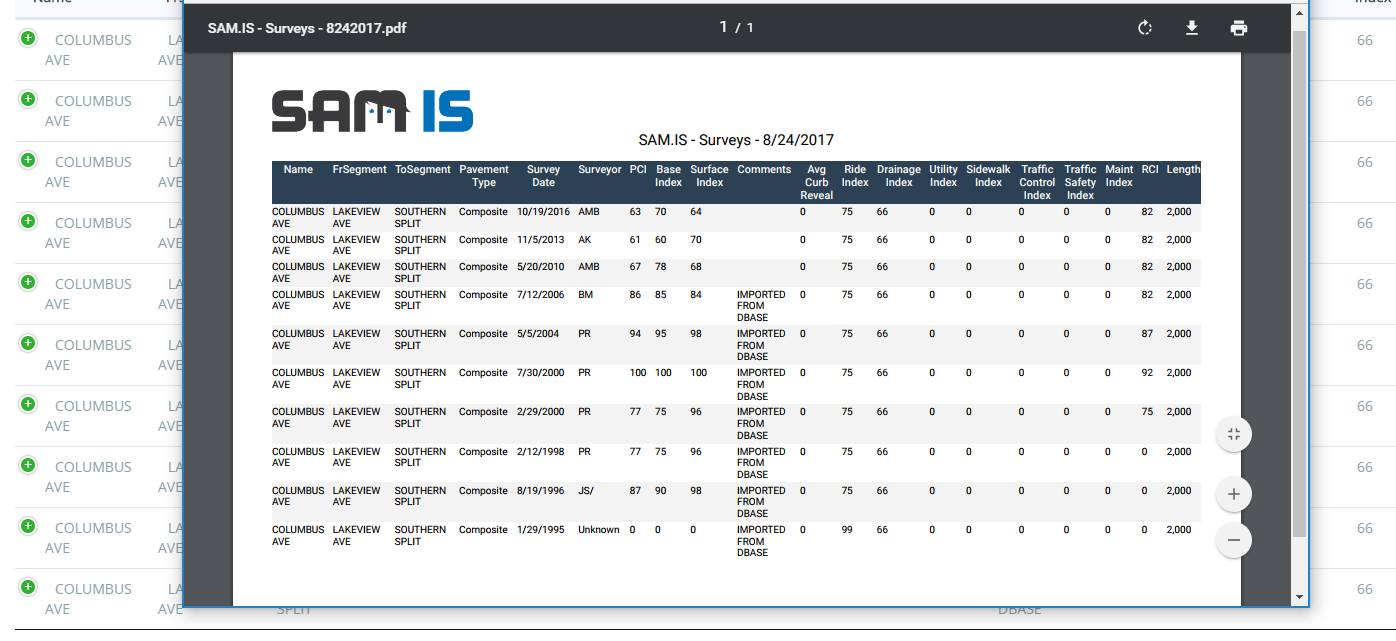Click the SAM IS logo in the report
Viewport: 1396px width, 641px height.
372,111
